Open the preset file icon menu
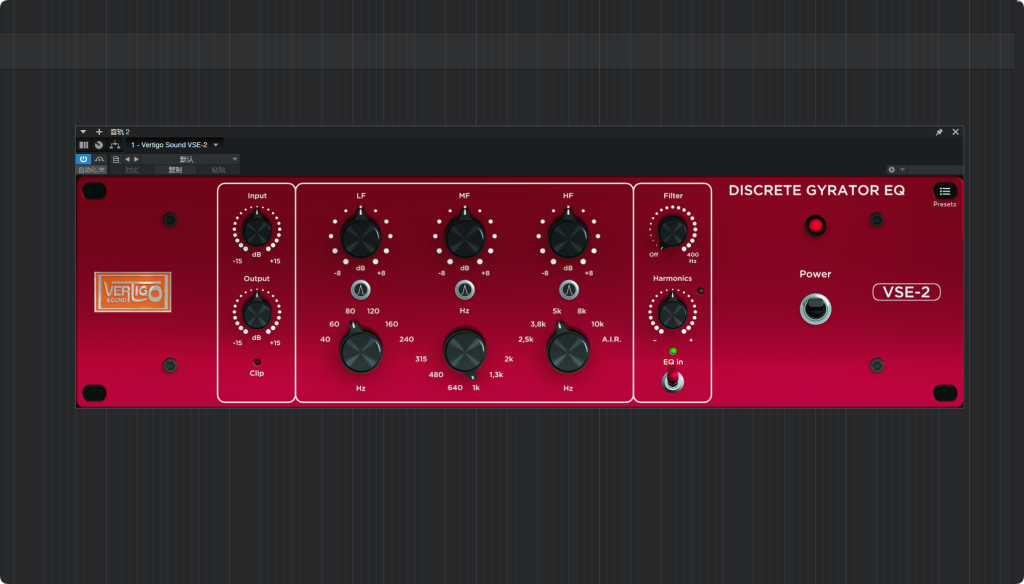1024x584 pixels. [x=116, y=159]
